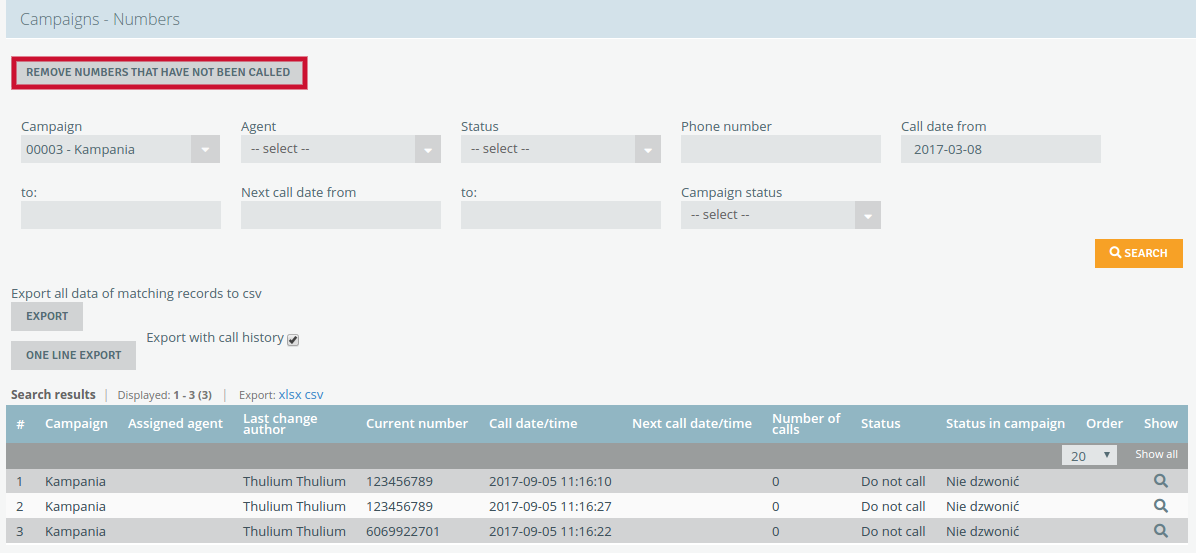Select call date 2017-09-05 11:16:10 cell
Image resolution: width=1196 pixels, height=553 pixels.
(x=550, y=481)
